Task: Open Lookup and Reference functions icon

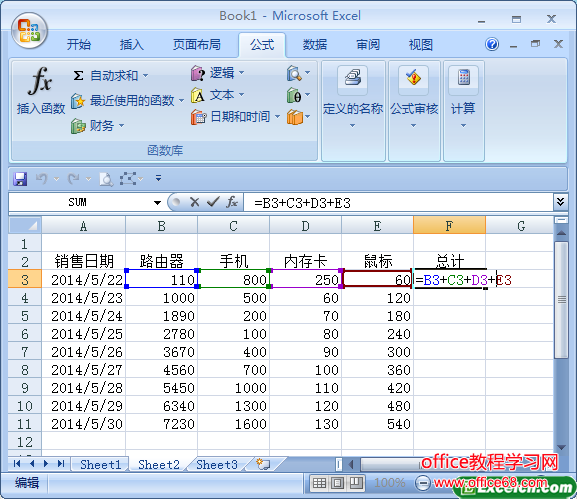Action: click(294, 73)
